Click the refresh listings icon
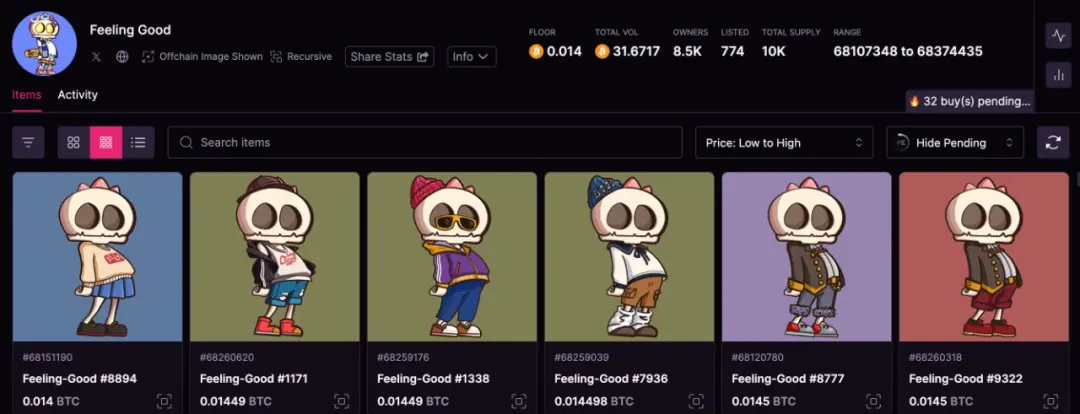The width and height of the screenshot is (1080, 414). [1052, 143]
